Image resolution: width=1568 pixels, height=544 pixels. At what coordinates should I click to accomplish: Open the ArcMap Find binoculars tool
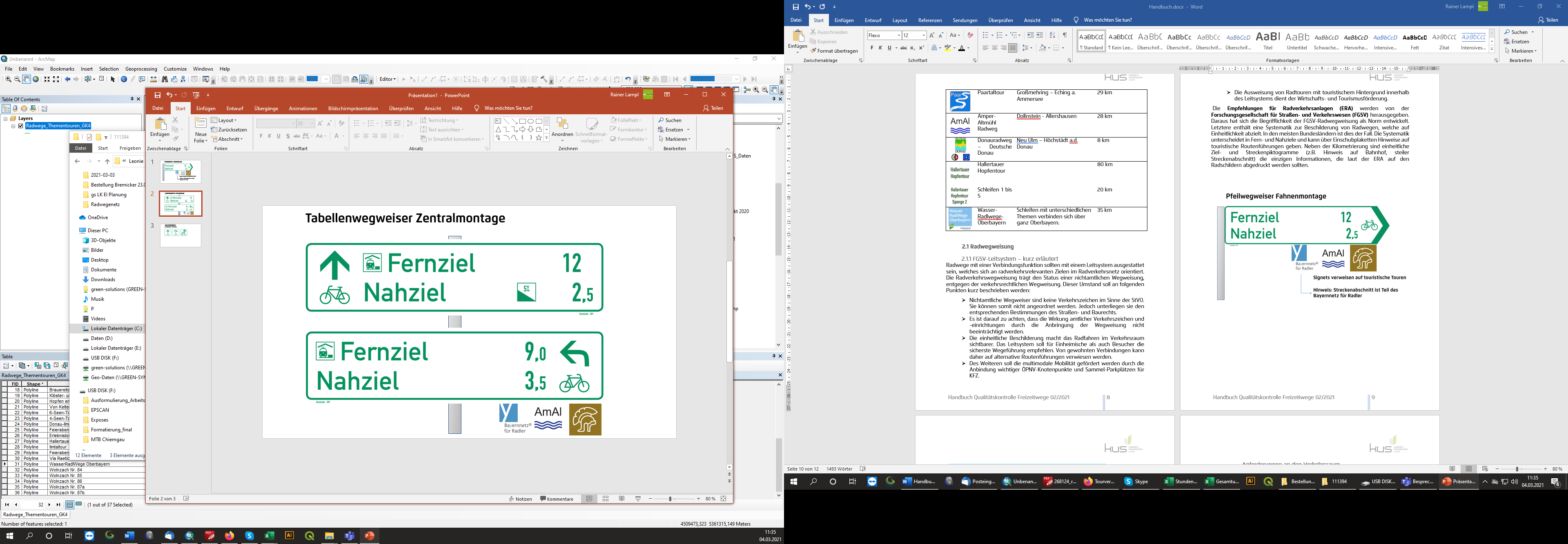pyautogui.click(x=165, y=79)
